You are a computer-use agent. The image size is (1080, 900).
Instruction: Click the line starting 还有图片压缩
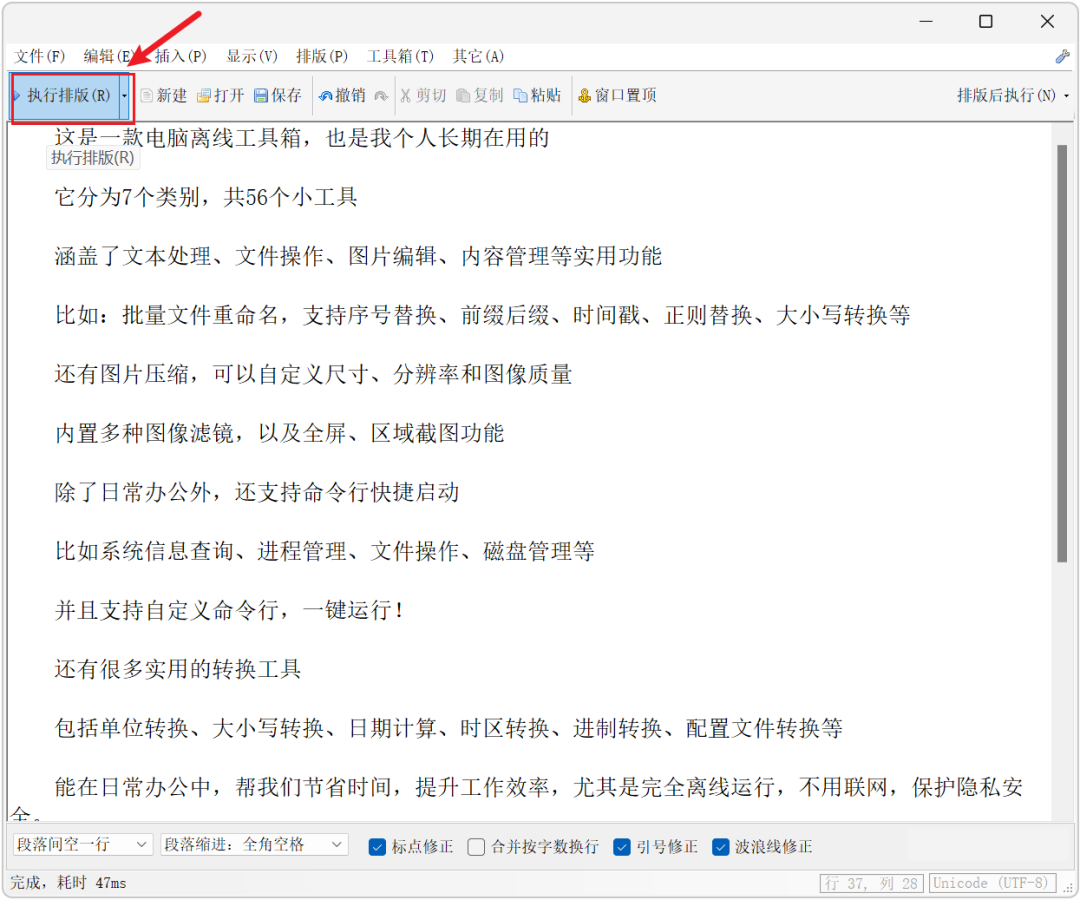tap(313, 375)
